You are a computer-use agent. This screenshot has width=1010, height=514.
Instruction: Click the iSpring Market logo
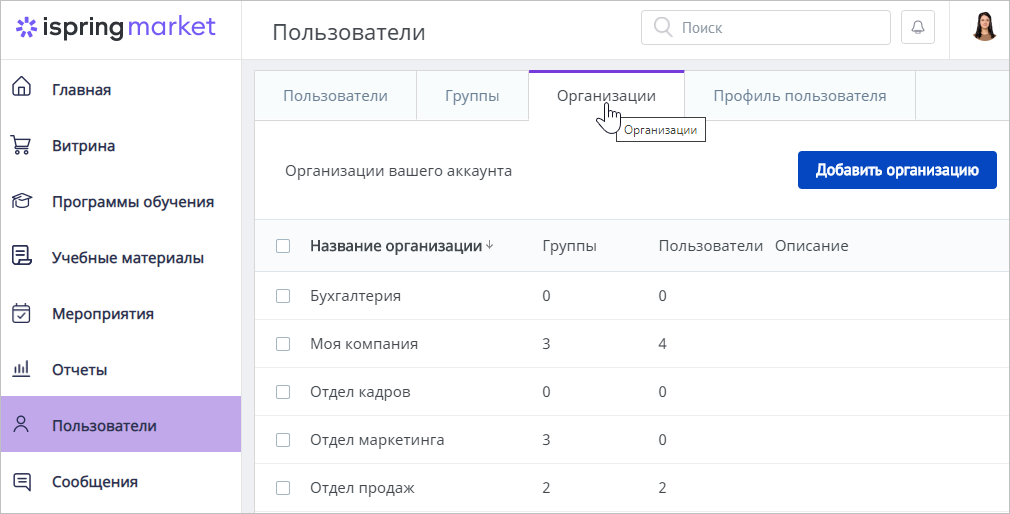116,27
